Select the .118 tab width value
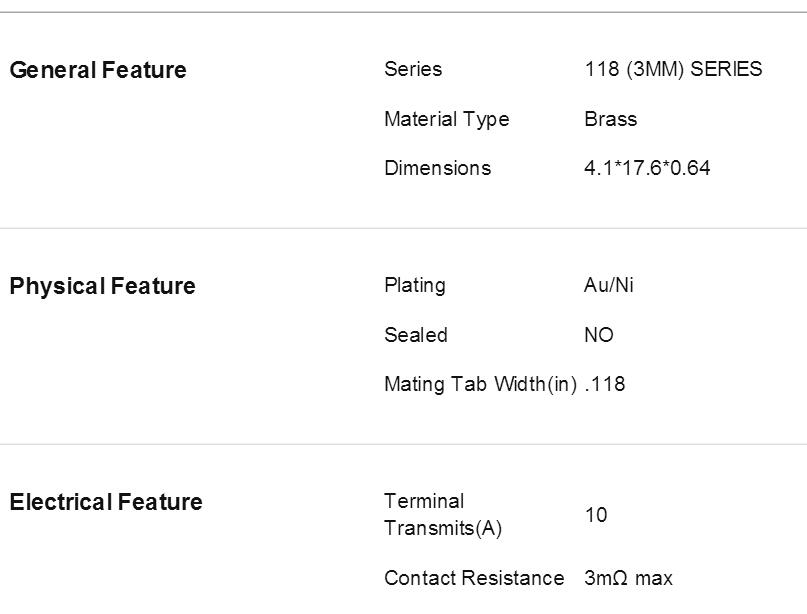 point(605,384)
